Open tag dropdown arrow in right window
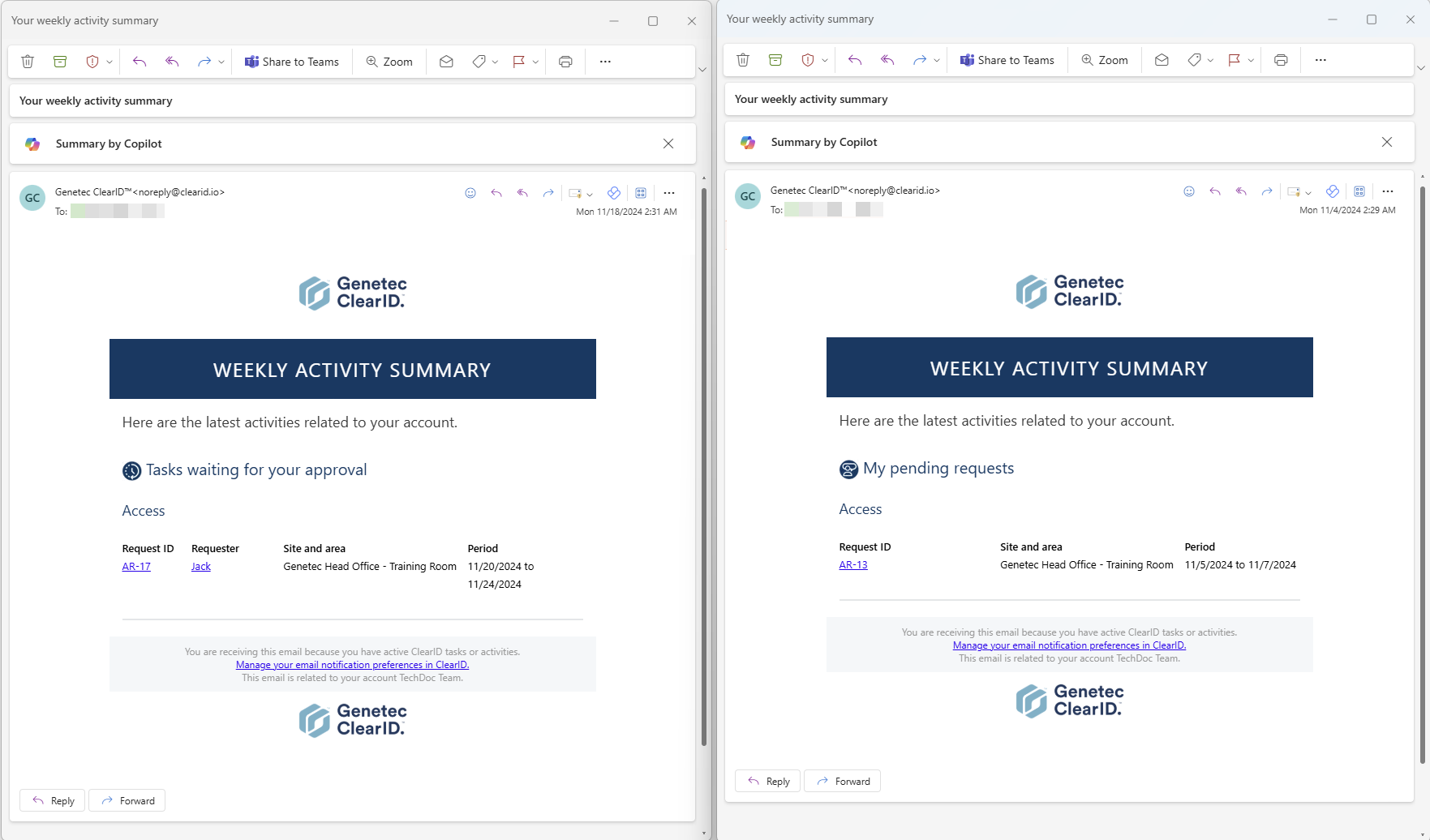The width and height of the screenshot is (1430, 840). point(1210,61)
